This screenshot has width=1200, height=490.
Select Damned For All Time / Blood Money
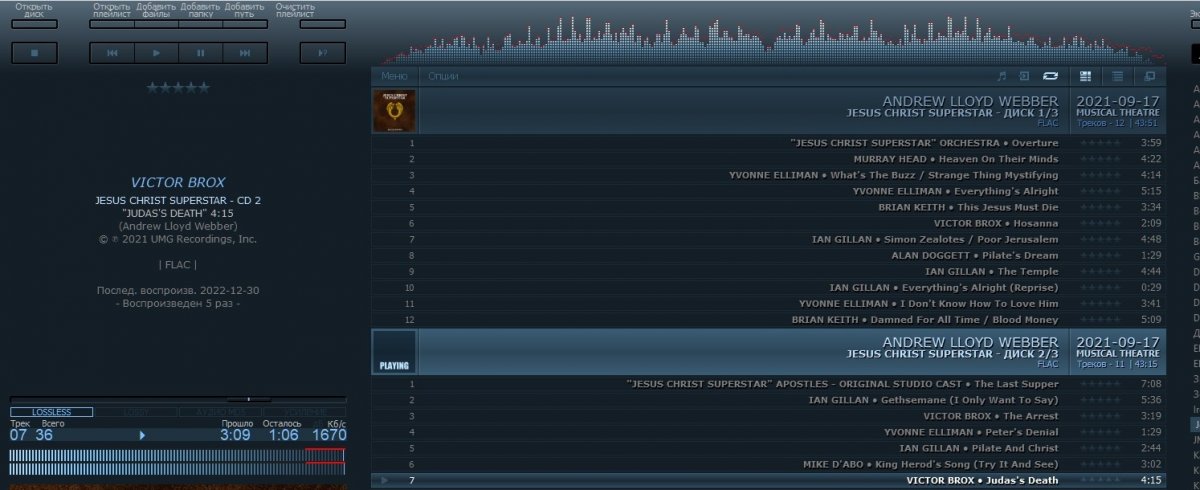[768, 319]
